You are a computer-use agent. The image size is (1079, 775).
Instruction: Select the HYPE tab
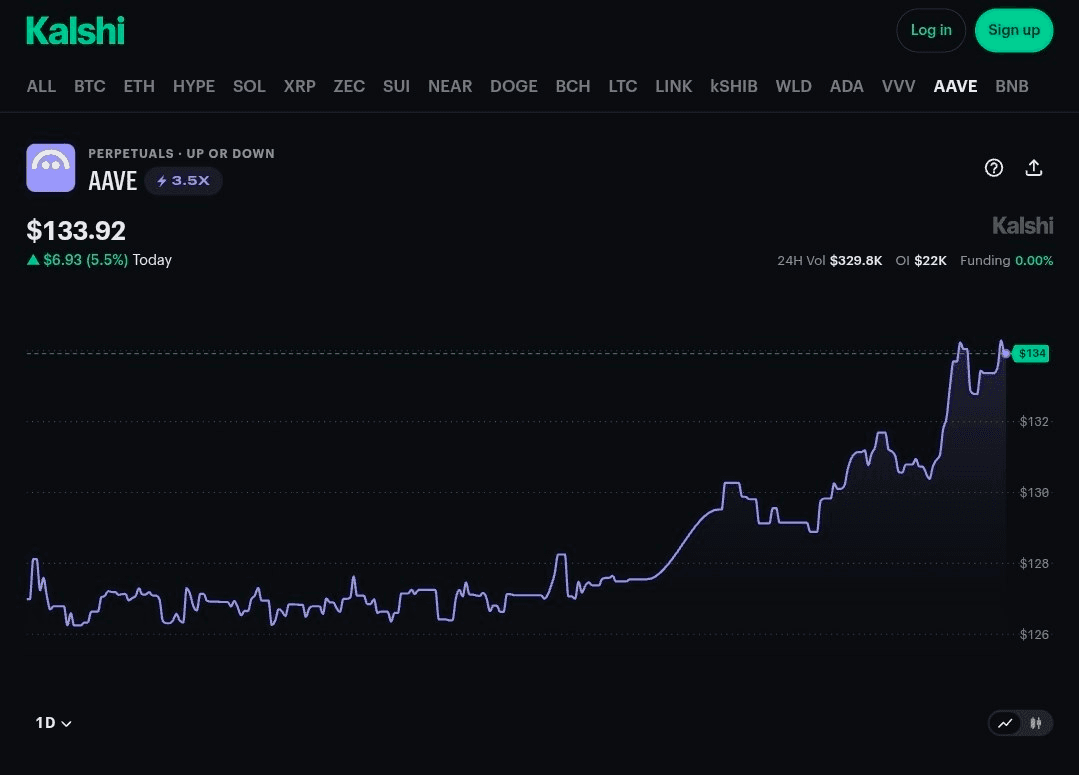(194, 86)
